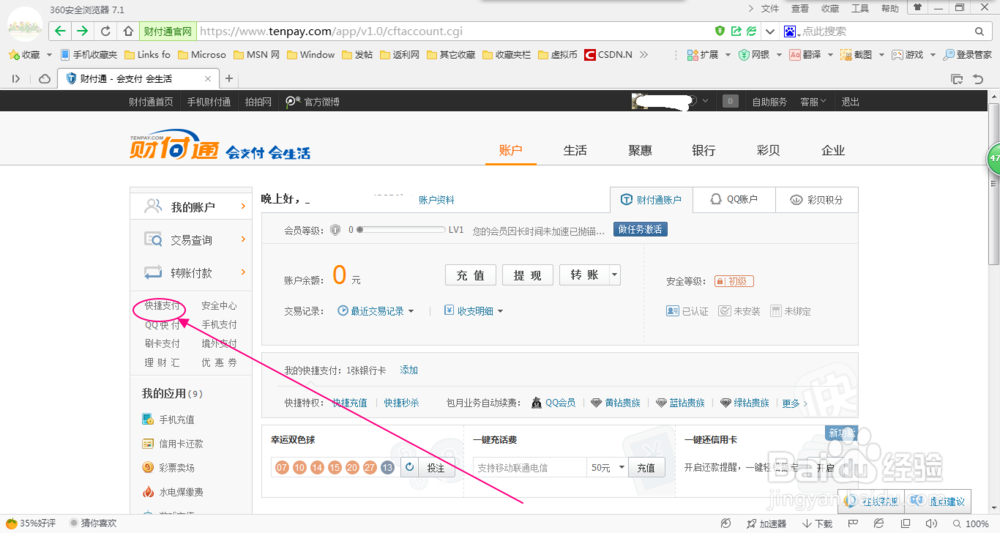Click the 提现 withdraw button
Screen dimensions: 1000x533
pyautogui.click(x=527, y=275)
